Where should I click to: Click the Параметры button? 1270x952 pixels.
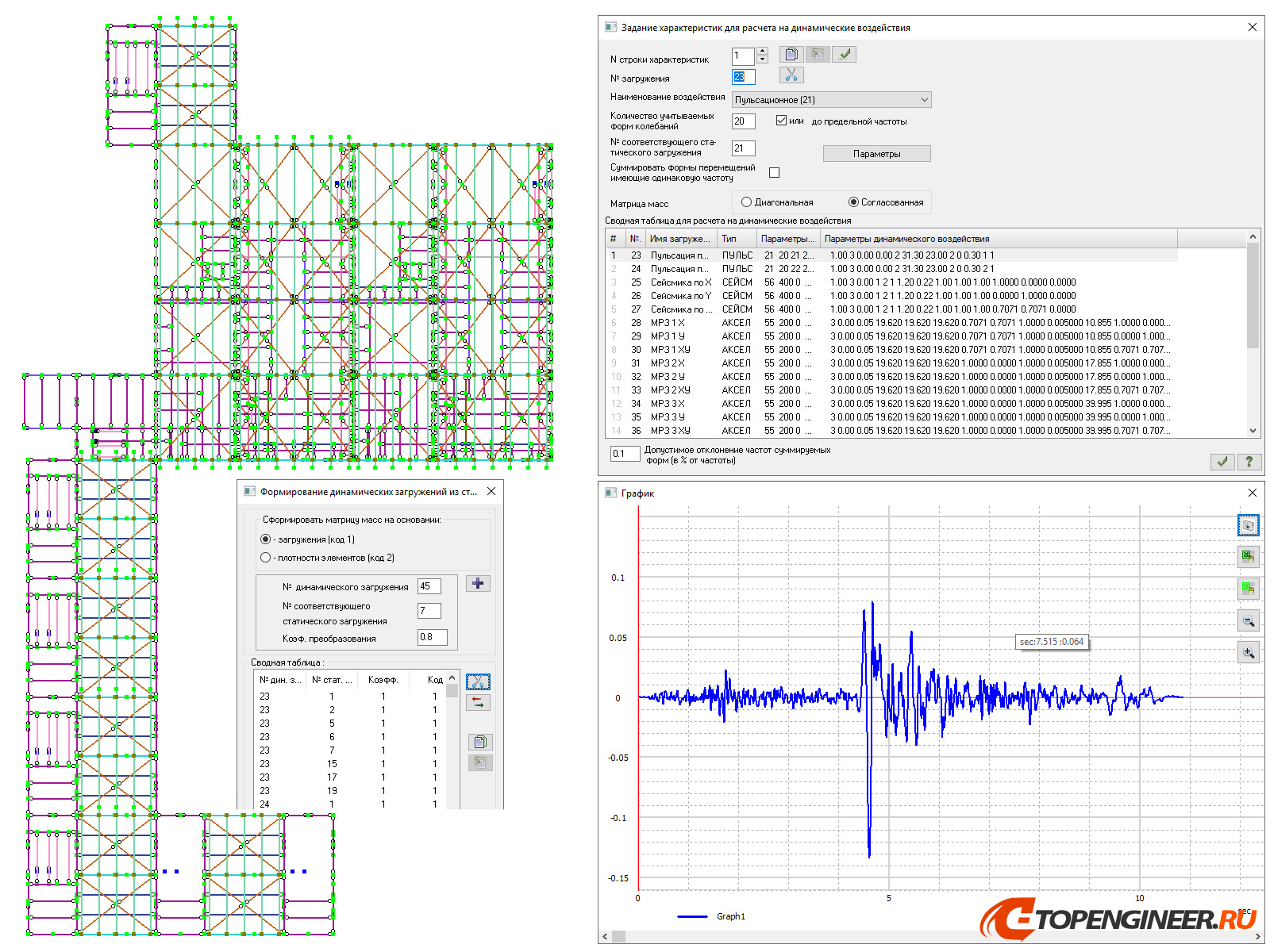(876, 154)
